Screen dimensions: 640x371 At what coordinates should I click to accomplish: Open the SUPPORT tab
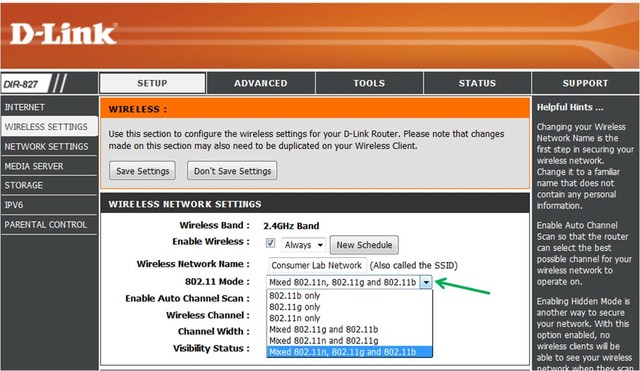[585, 83]
